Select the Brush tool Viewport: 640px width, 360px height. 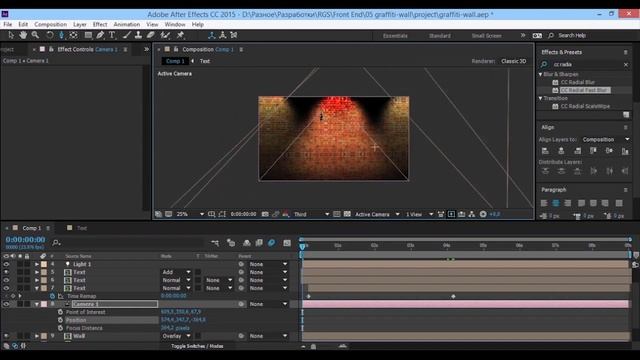coord(127,35)
